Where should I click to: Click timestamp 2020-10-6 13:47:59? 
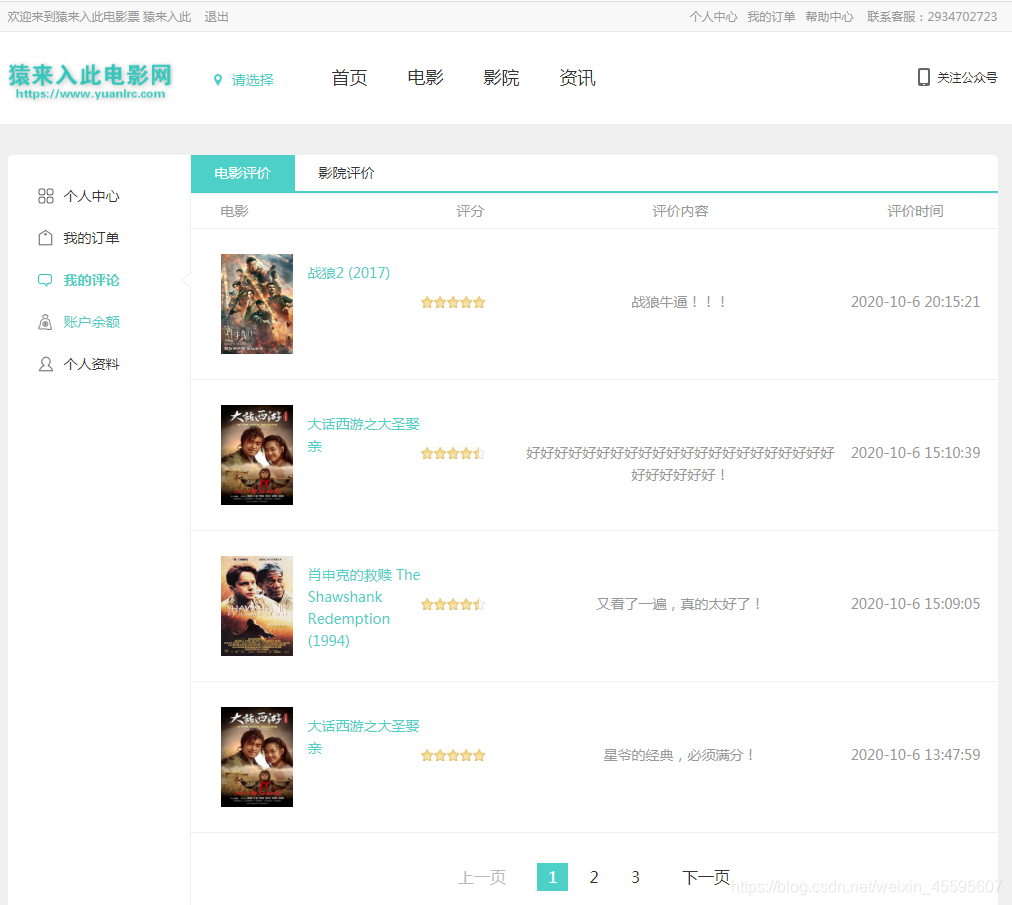click(915, 755)
